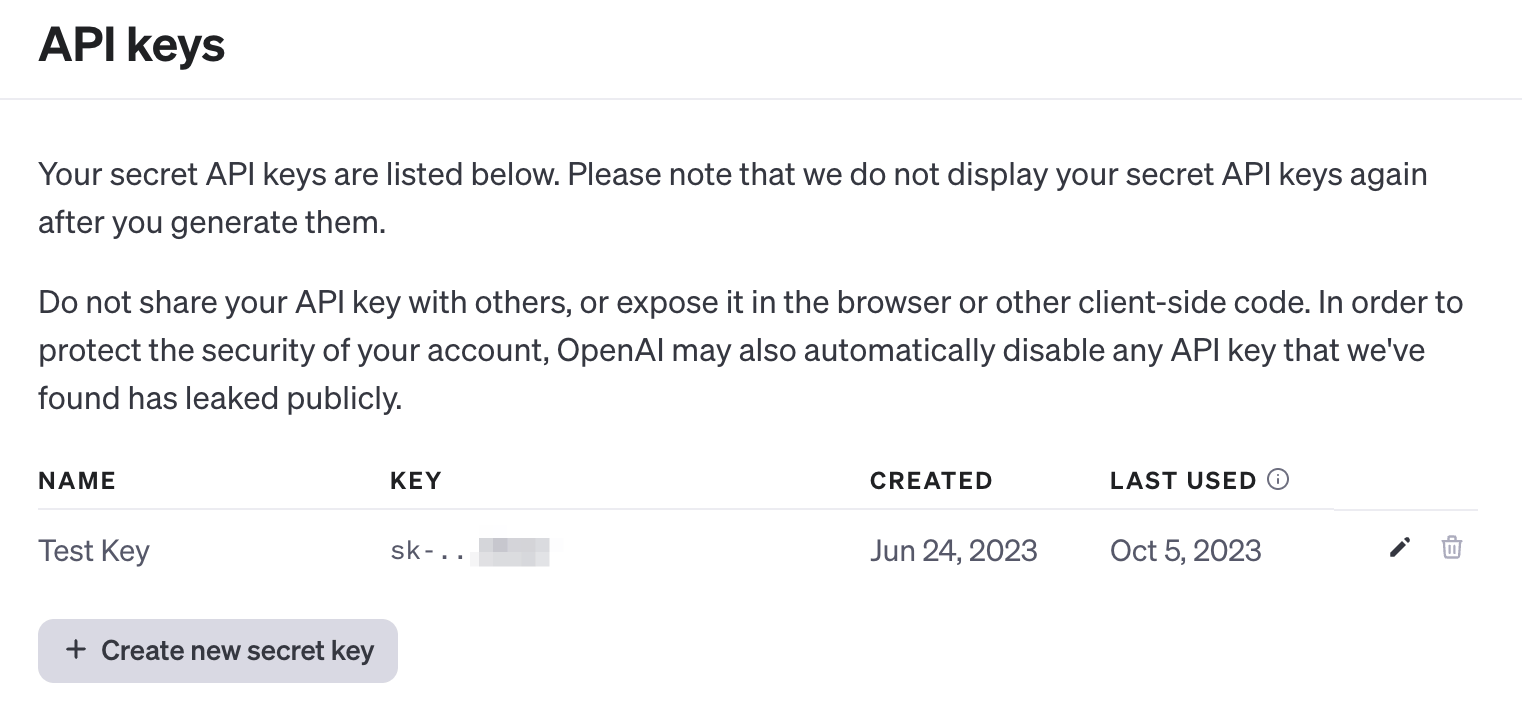This screenshot has width=1522, height=722.
Task: Click the sentence starting 'Your secret API keys'
Action: [300, 175]
